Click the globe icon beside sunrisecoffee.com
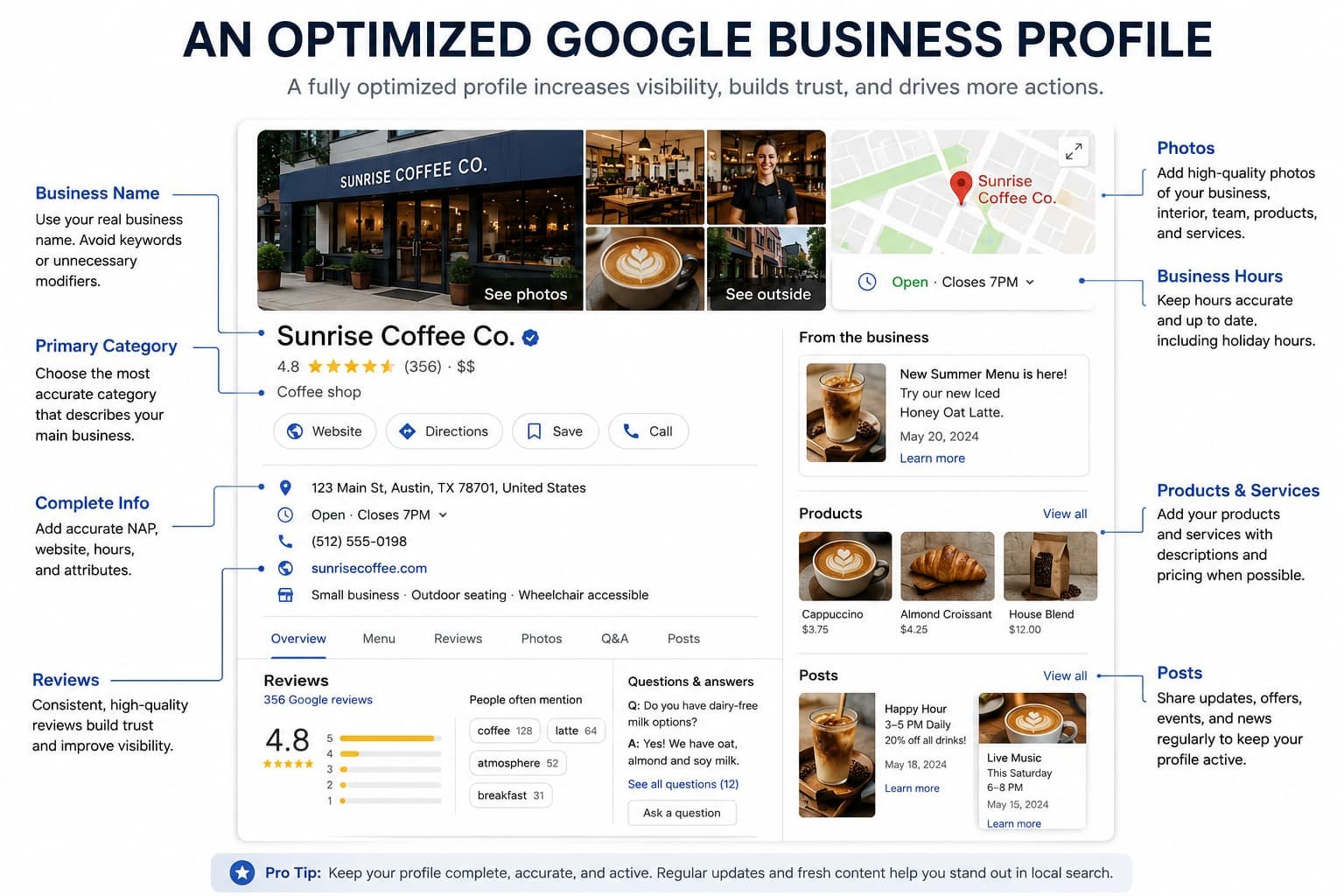This screenshot has width=1344, height=896. tap(285, 569)
